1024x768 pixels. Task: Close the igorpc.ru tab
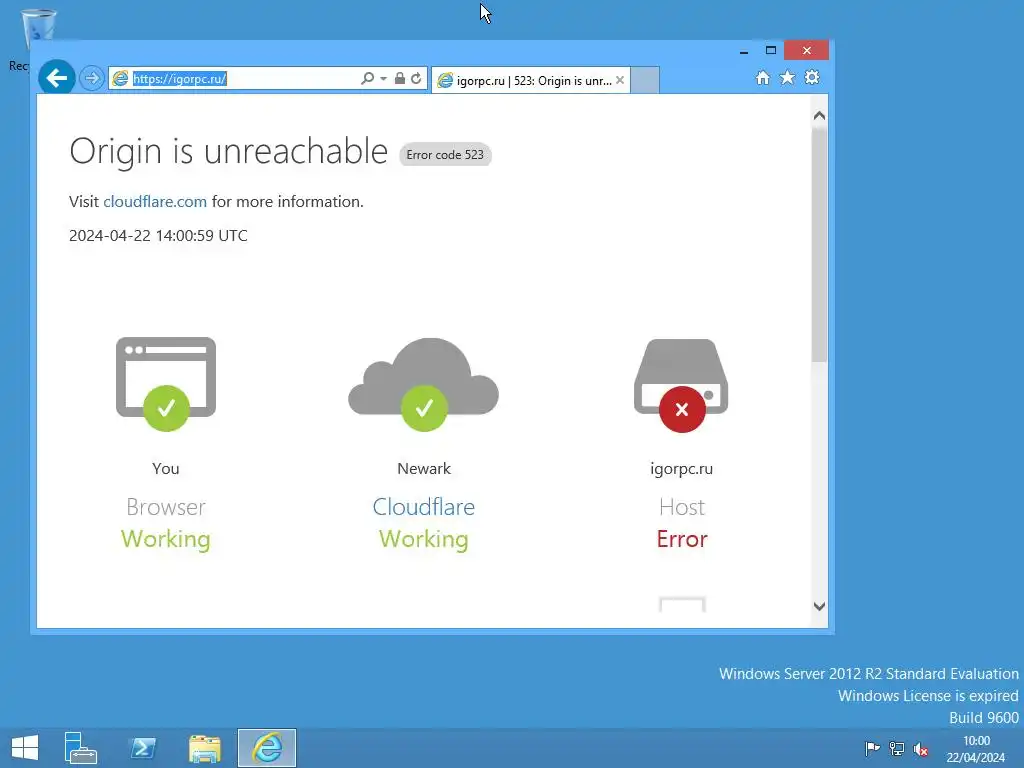620,80
